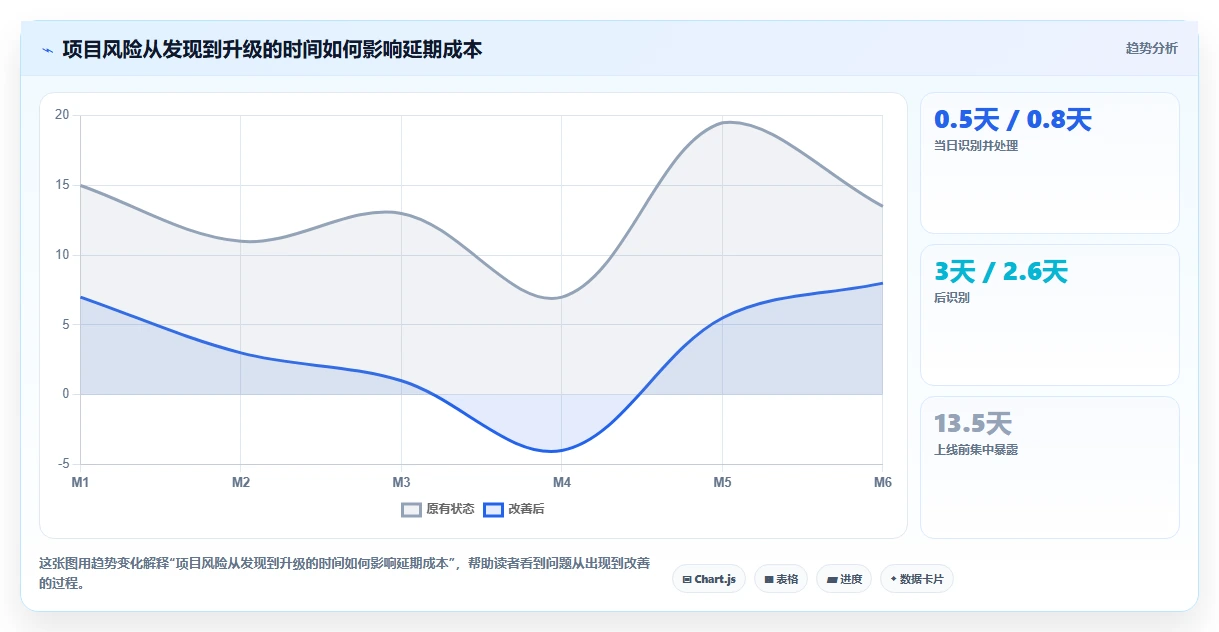Click the gray 原有状态 legend swatch
The image size is (1219, 632).
(411, 509)
